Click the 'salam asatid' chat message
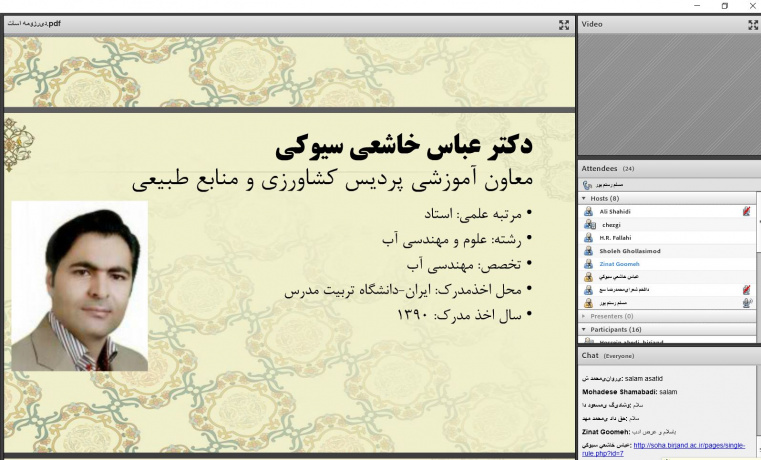 (622, 378)
